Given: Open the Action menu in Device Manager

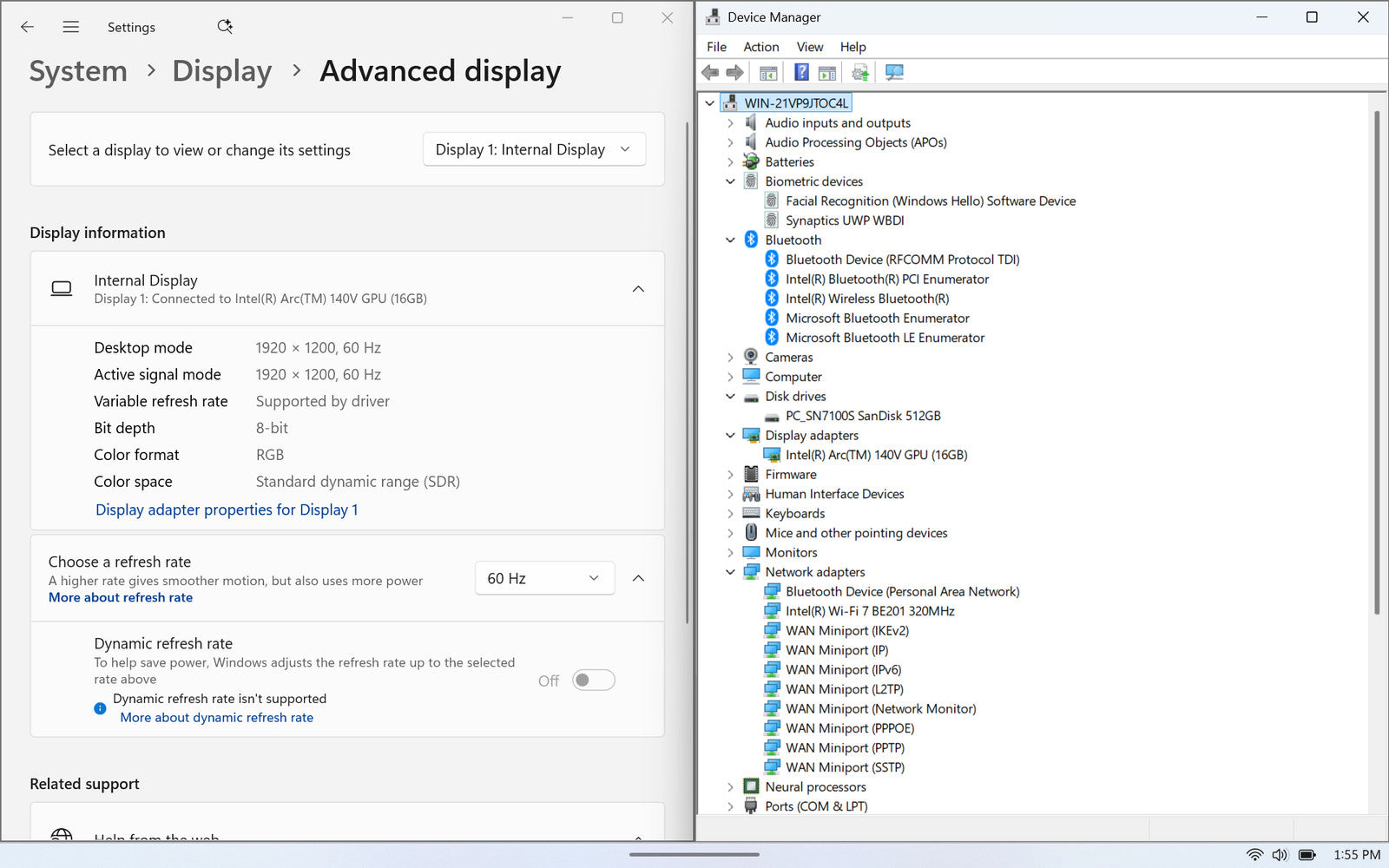Looking at the screenshot, I should point(760,47).
